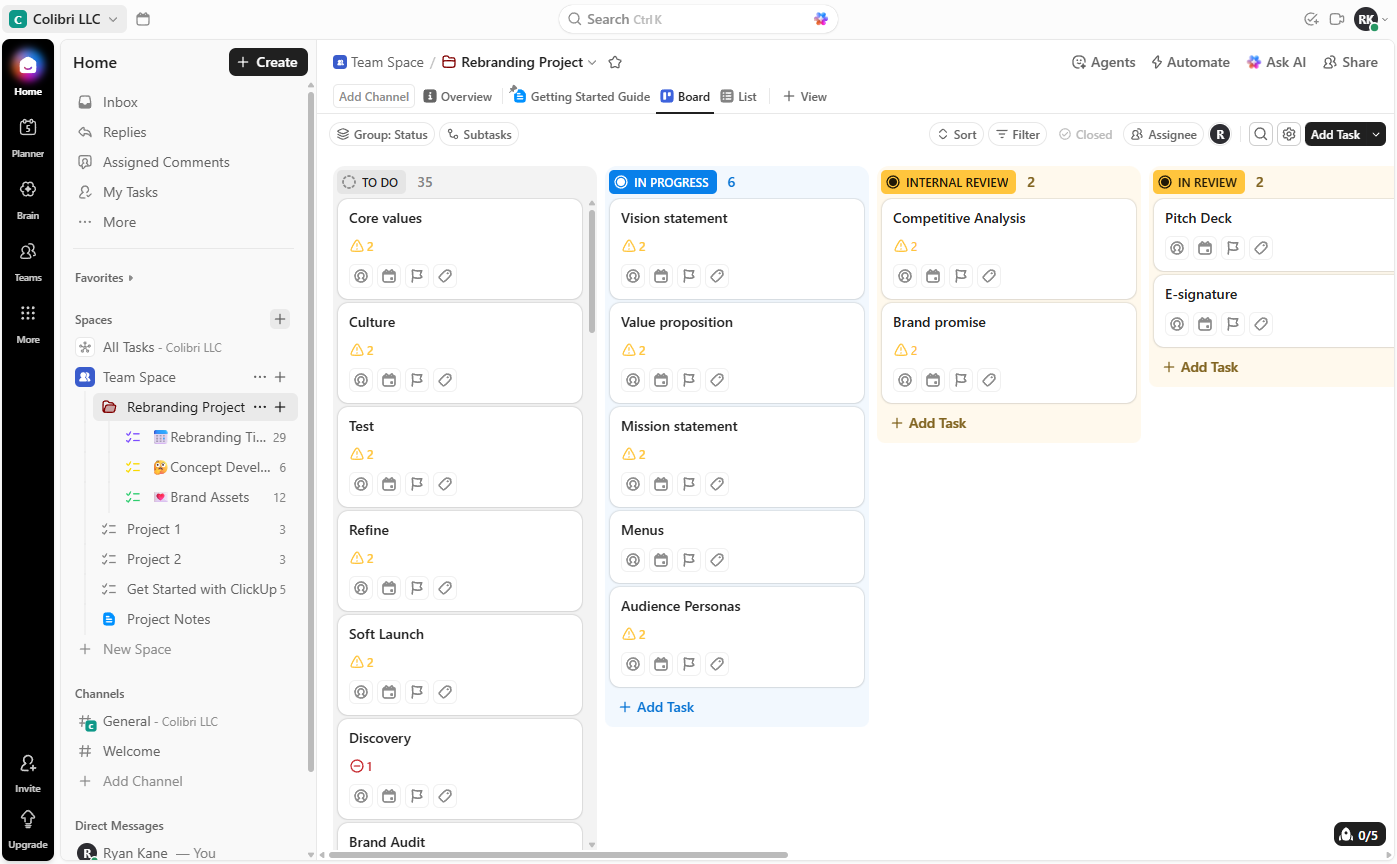Set a priority flag on Core values
The width and height of the screenshot is (1397, 864).
coord(416,276)
